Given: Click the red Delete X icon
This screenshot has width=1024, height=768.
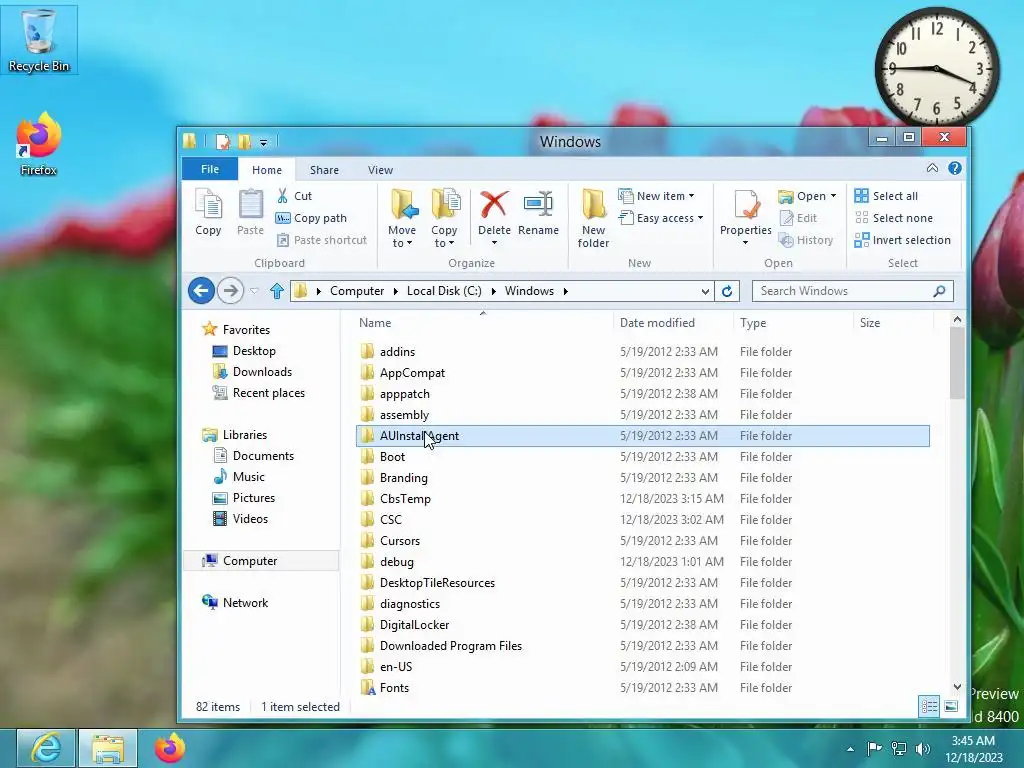Looking at the screenshot, I should point(494,204).
